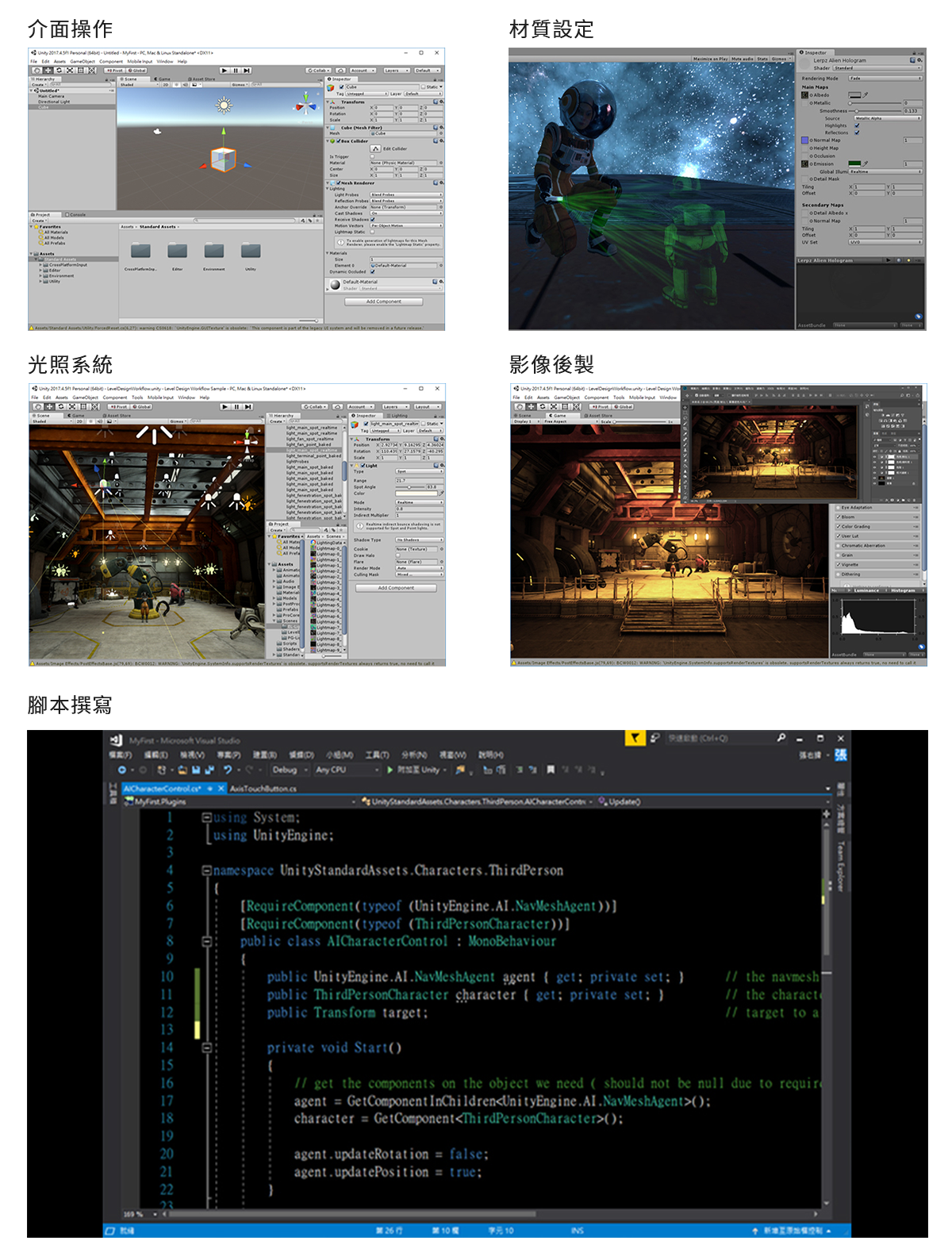Screen dimensions: 952x1260
Task: Click the Mute audio button
Action: click(x=743, y=59)
